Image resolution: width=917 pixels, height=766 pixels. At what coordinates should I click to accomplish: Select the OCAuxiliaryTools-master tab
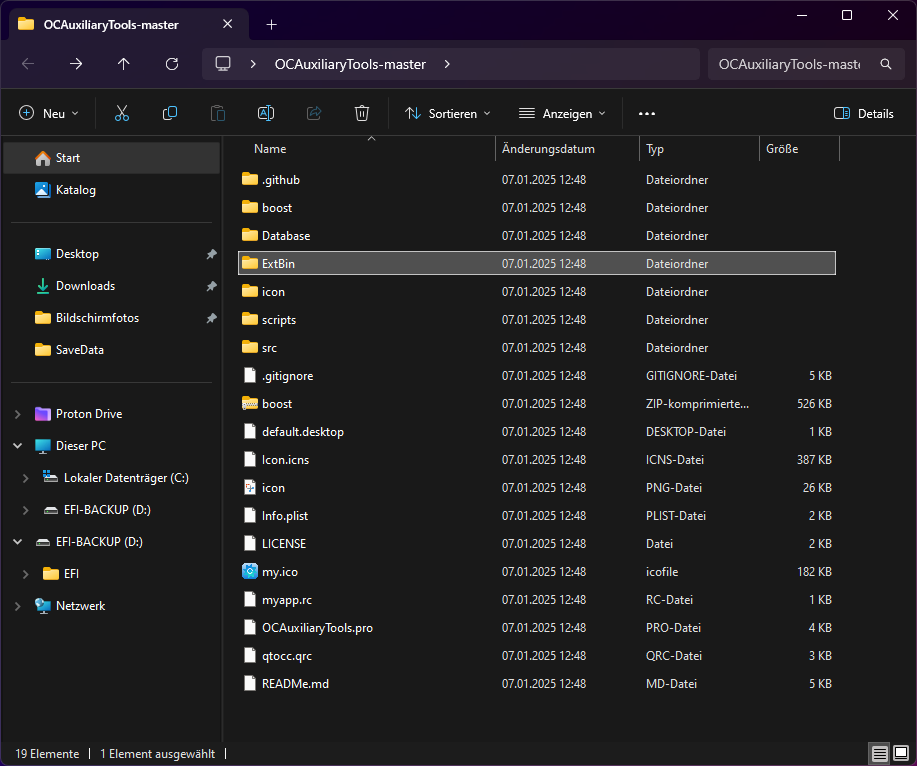tap(110, 24)
